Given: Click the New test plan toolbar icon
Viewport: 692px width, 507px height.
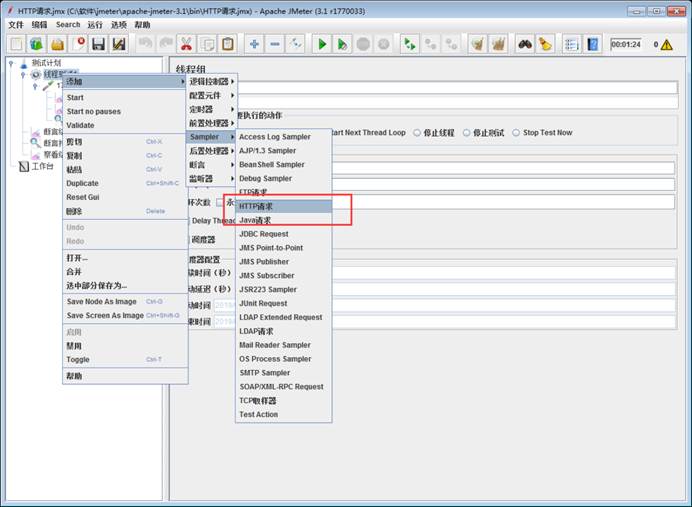Looking at the screenshot, I should click(16, 44).
